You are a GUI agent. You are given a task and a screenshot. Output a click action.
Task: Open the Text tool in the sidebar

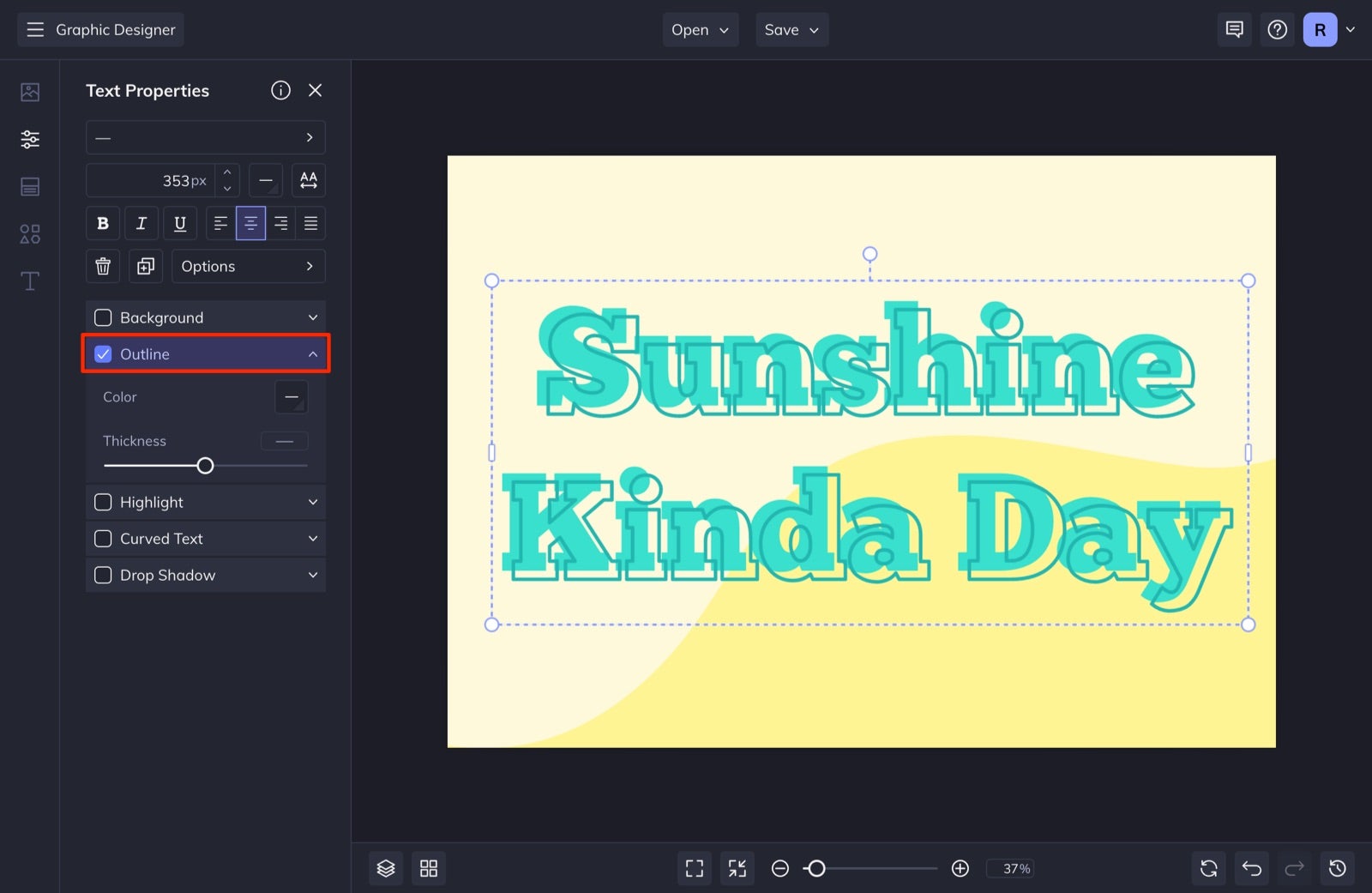click(x=29, y=281)
